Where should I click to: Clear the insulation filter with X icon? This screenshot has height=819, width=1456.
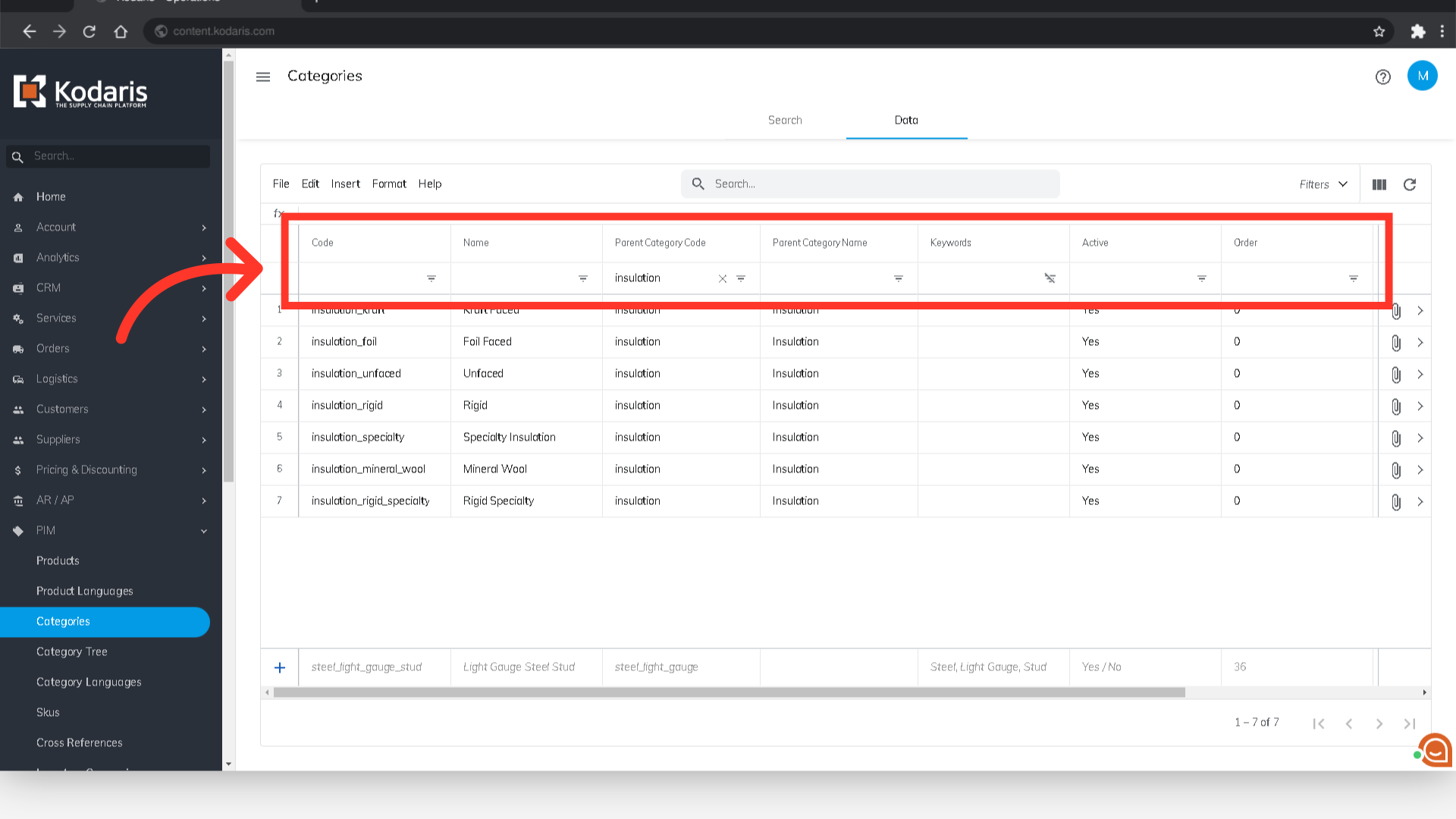pos(722,279)
